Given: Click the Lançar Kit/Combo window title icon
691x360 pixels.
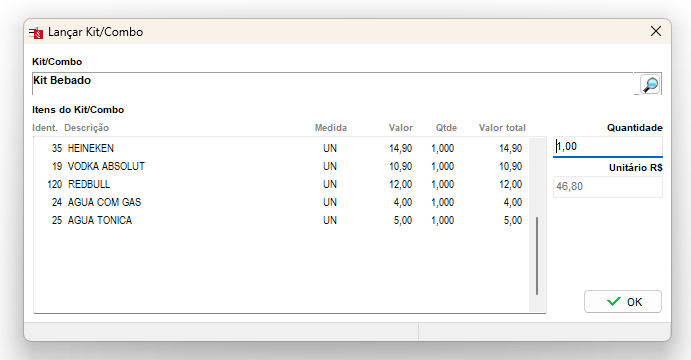Looking at the screenshot, I should 36,32.
